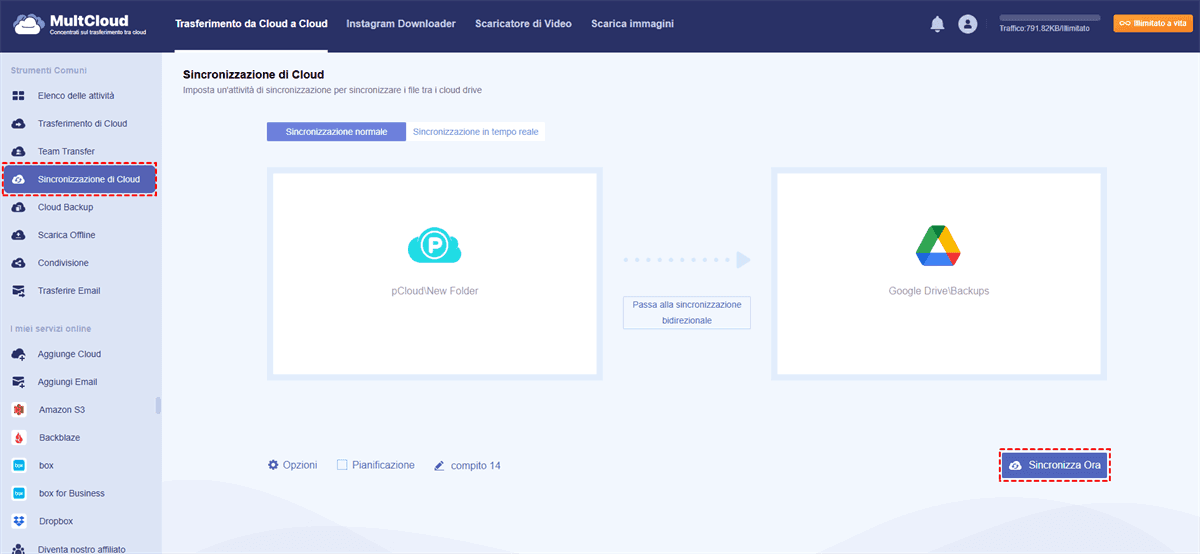1200x554 pixels.
Task: Click Diventa nostro affiliato label
Action: coord(82,549)
